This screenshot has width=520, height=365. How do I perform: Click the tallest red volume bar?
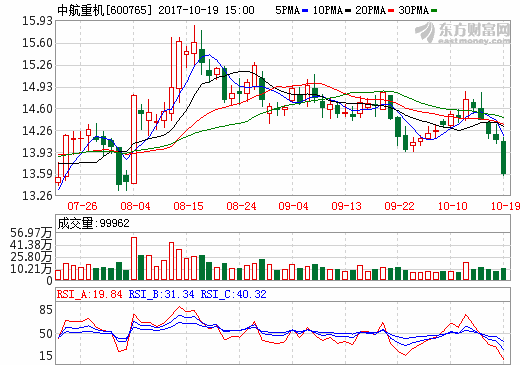(134, 258)
